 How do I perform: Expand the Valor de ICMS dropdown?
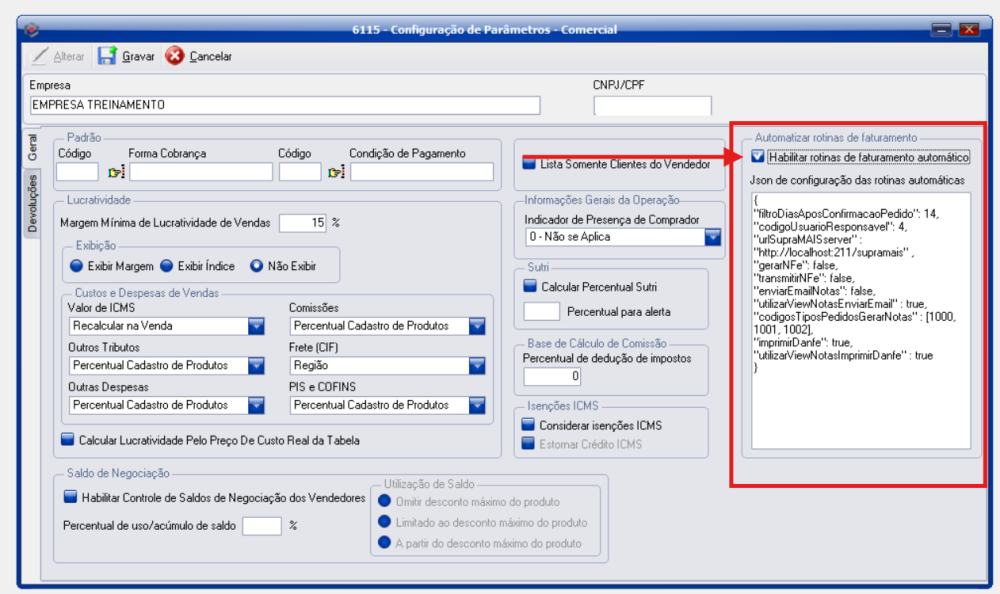click(x=256, y=326)
